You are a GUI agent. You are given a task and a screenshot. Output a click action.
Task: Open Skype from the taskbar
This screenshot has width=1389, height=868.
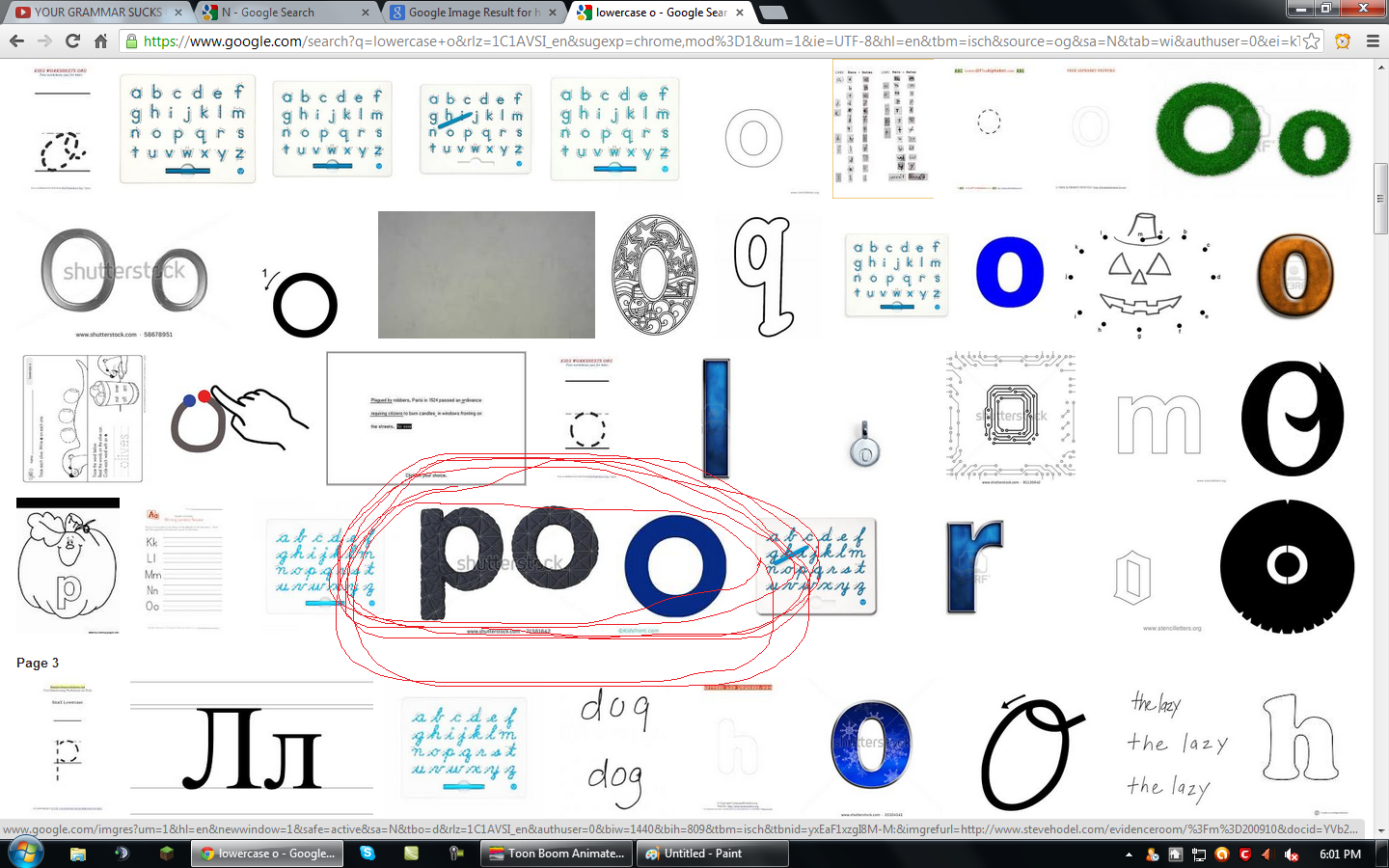point(369,853)
